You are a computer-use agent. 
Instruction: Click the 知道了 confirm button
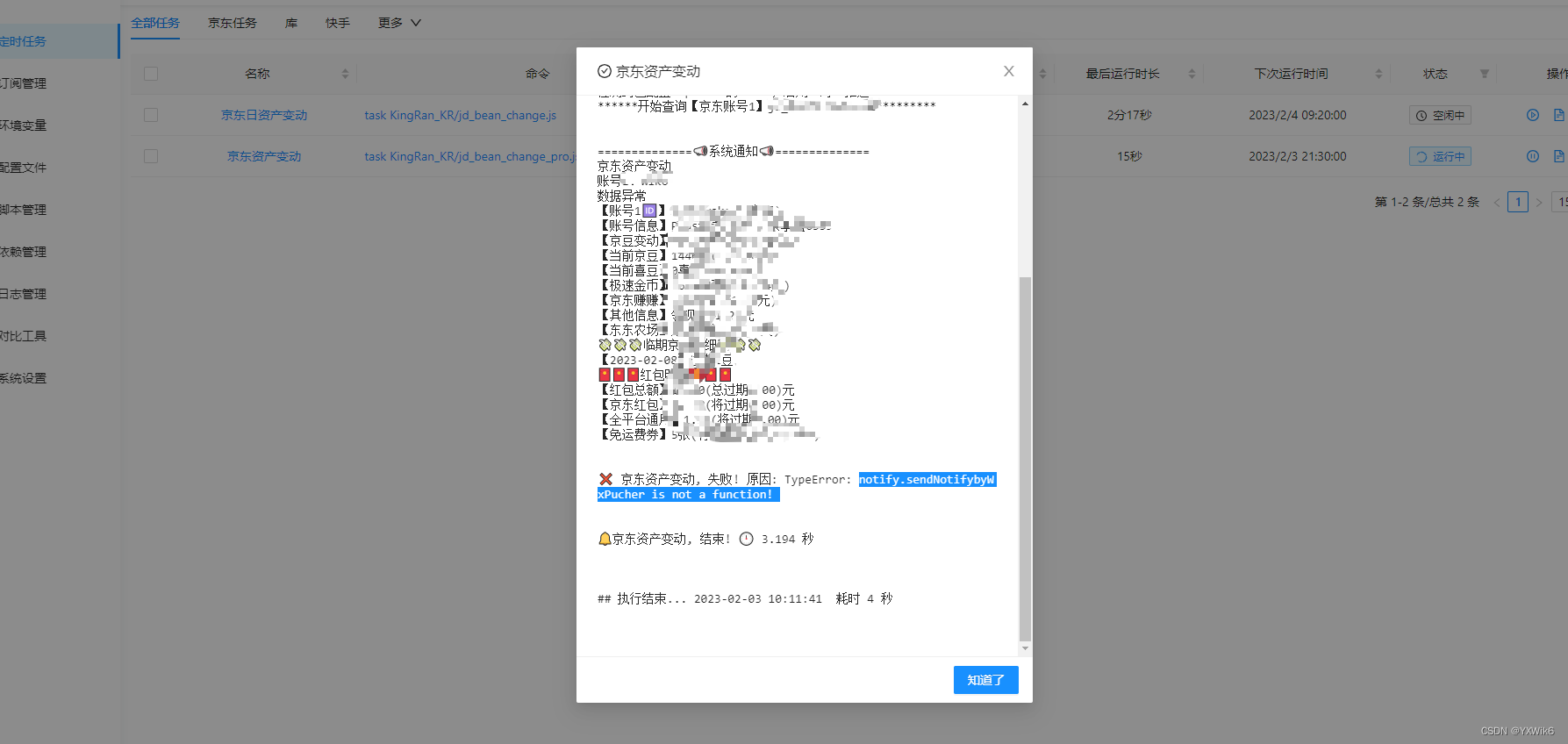(x=985, y=680)
